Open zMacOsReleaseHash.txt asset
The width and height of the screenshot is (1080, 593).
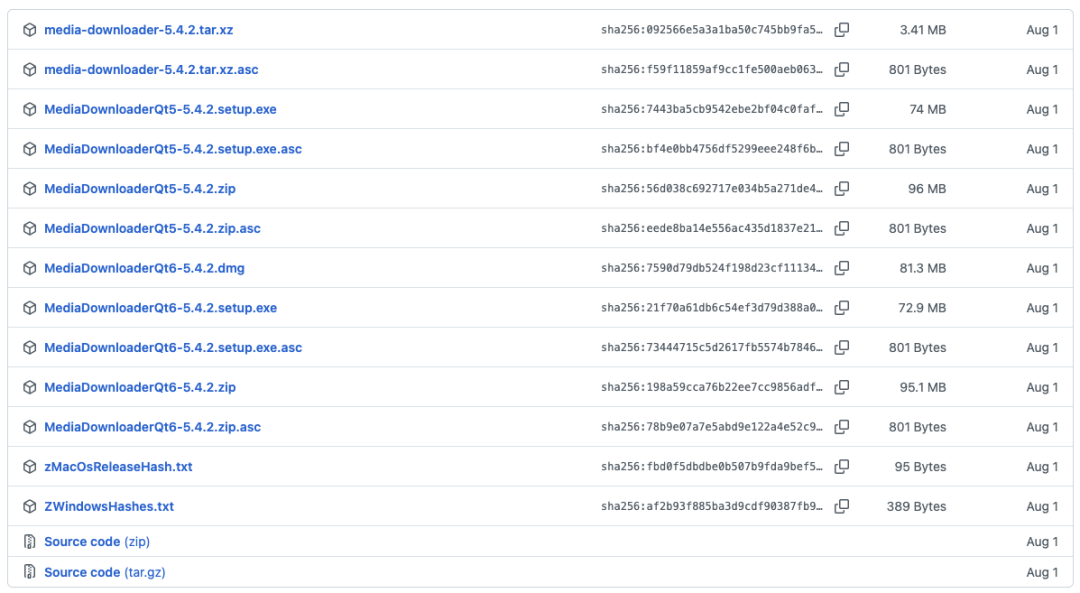click(118, 467)
